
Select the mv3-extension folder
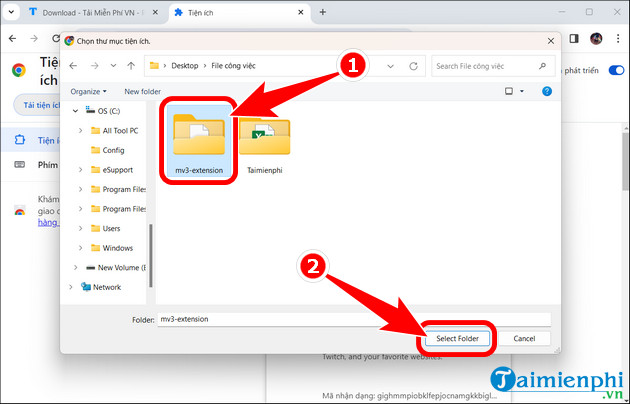(198, 140)
